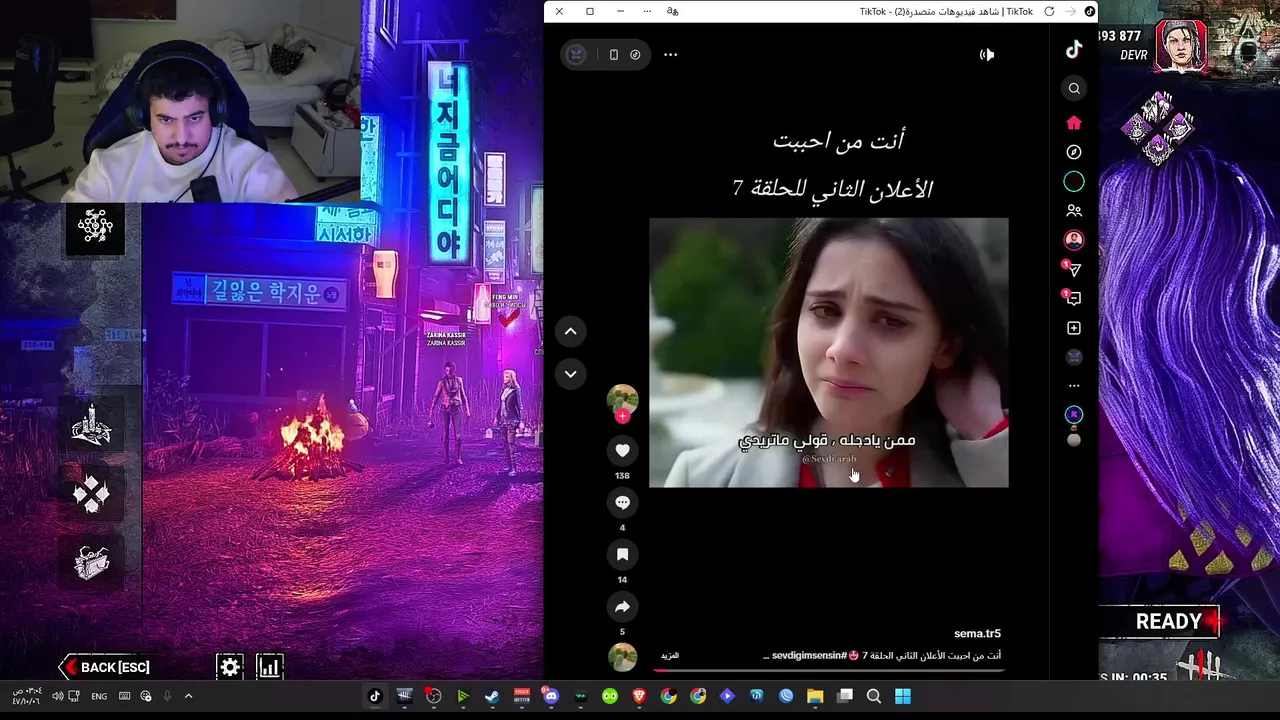This screenshot has width=1280, height=720.
Task: Go to TikTok Home feed icon
Action: click(1074, 122)
